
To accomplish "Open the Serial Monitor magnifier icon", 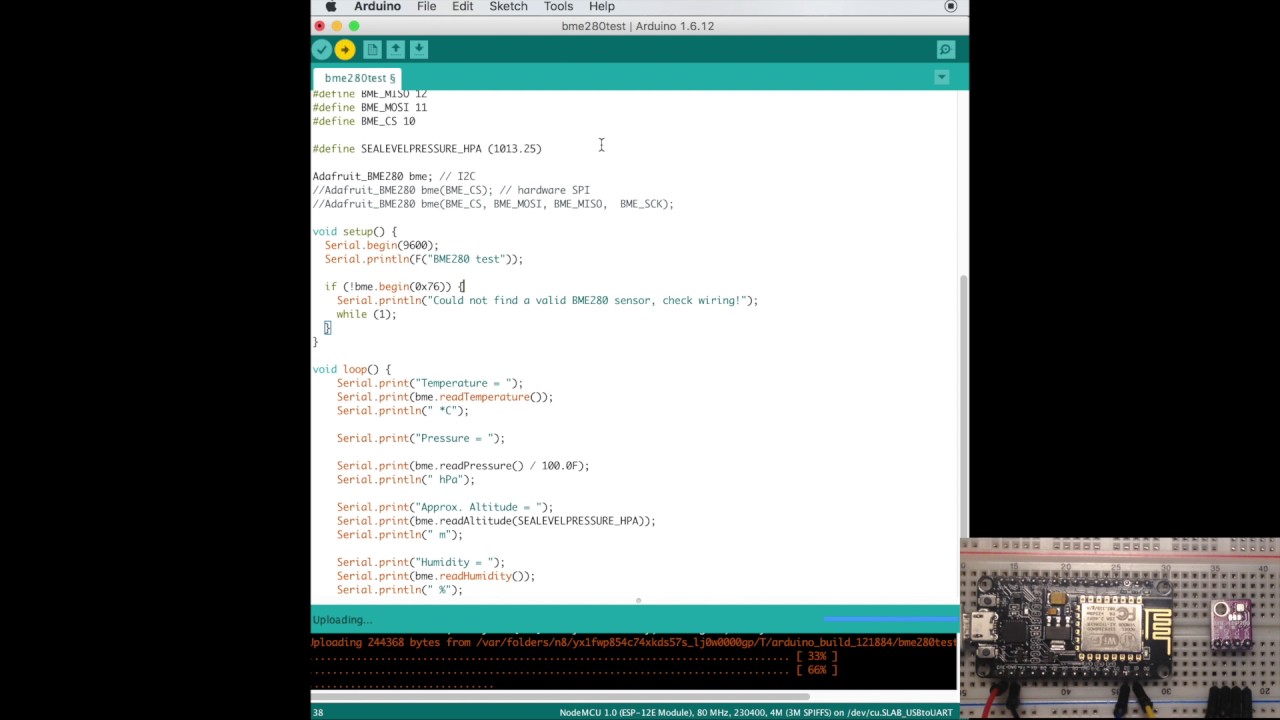I will click(x=945, y=50).
